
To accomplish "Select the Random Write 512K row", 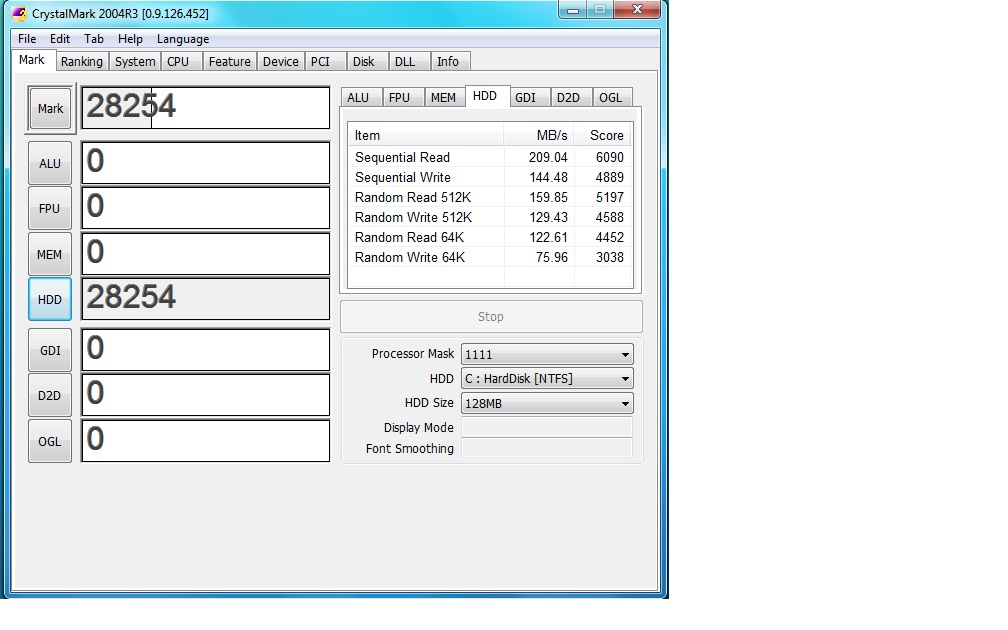I will [x=490, y=217].
